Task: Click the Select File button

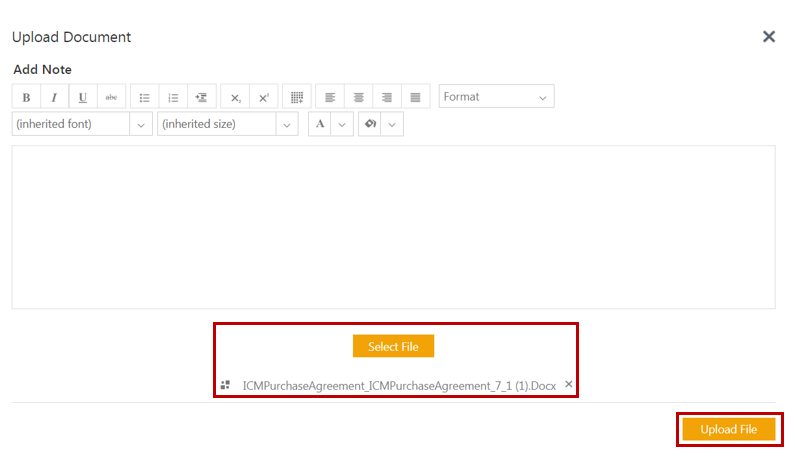Action: point(393,347)
